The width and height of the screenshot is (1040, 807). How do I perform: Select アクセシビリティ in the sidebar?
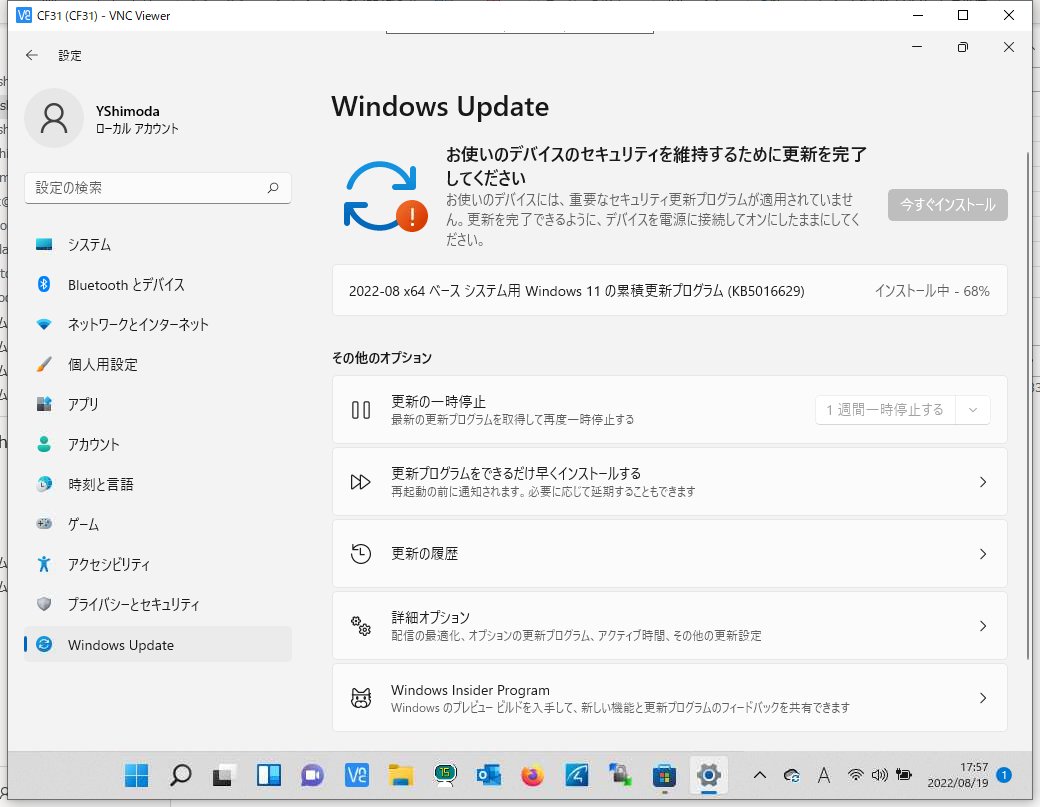click(158, 564)
